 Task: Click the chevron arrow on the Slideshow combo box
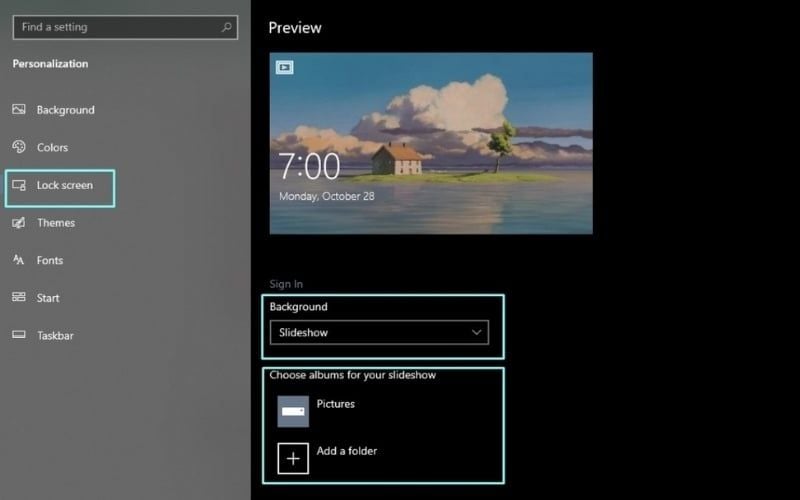coord(476,332)
